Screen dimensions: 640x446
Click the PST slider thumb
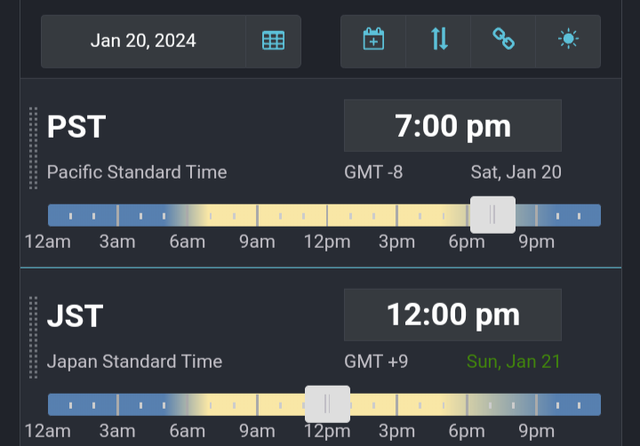[493, 215]
